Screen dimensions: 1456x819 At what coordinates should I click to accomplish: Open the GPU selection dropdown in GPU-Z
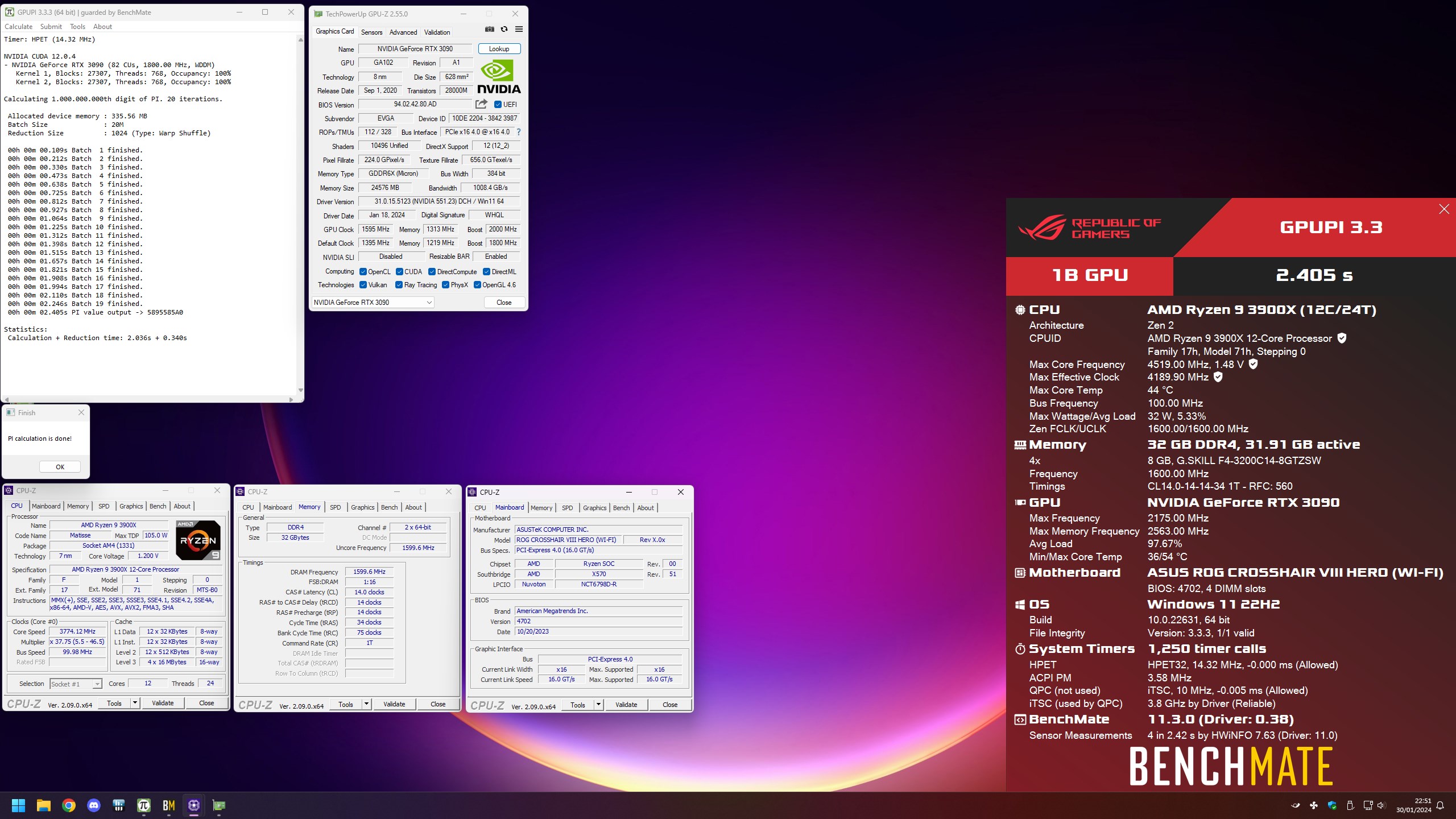[373, 303]
